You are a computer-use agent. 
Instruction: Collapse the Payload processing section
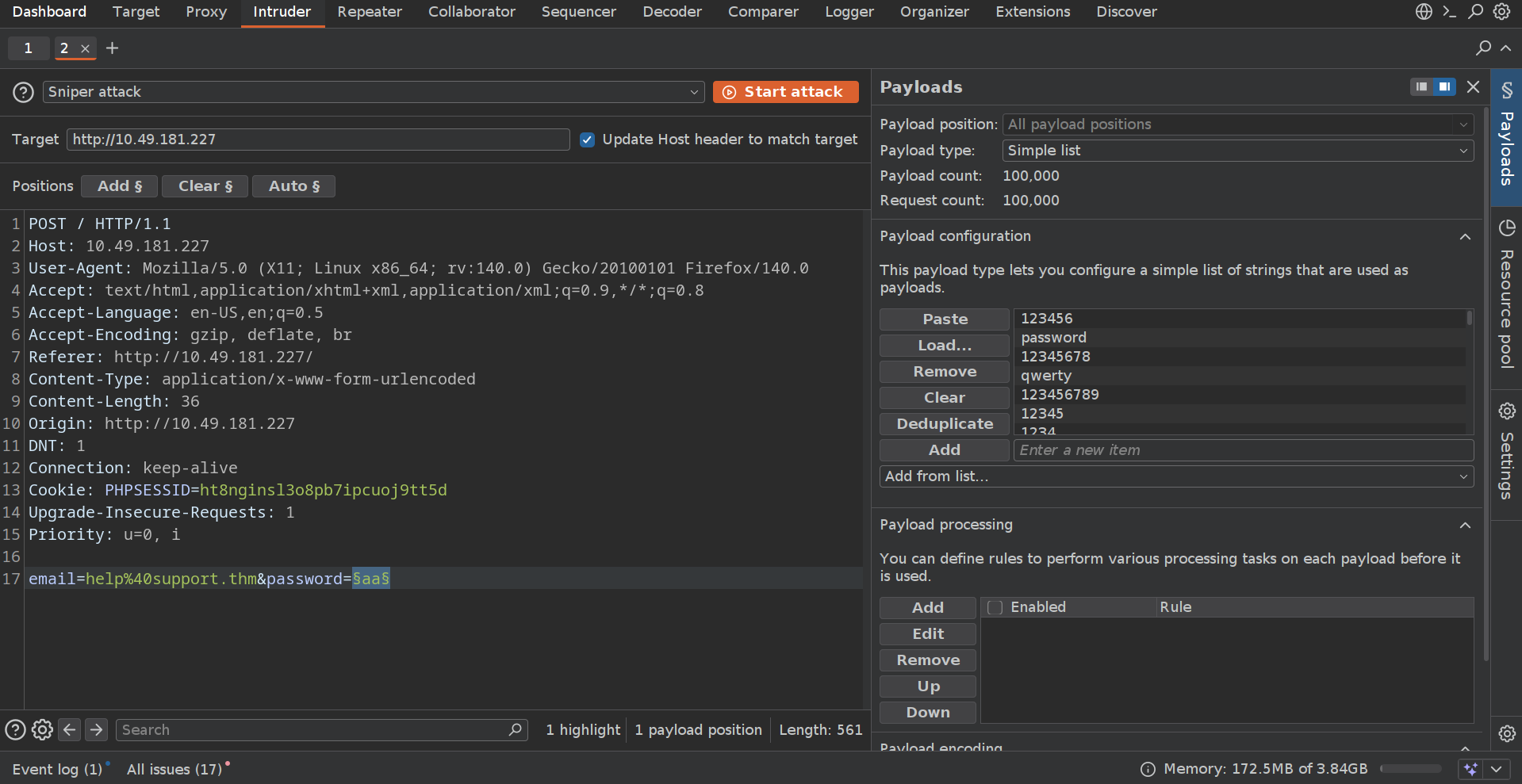[1465, 526]
